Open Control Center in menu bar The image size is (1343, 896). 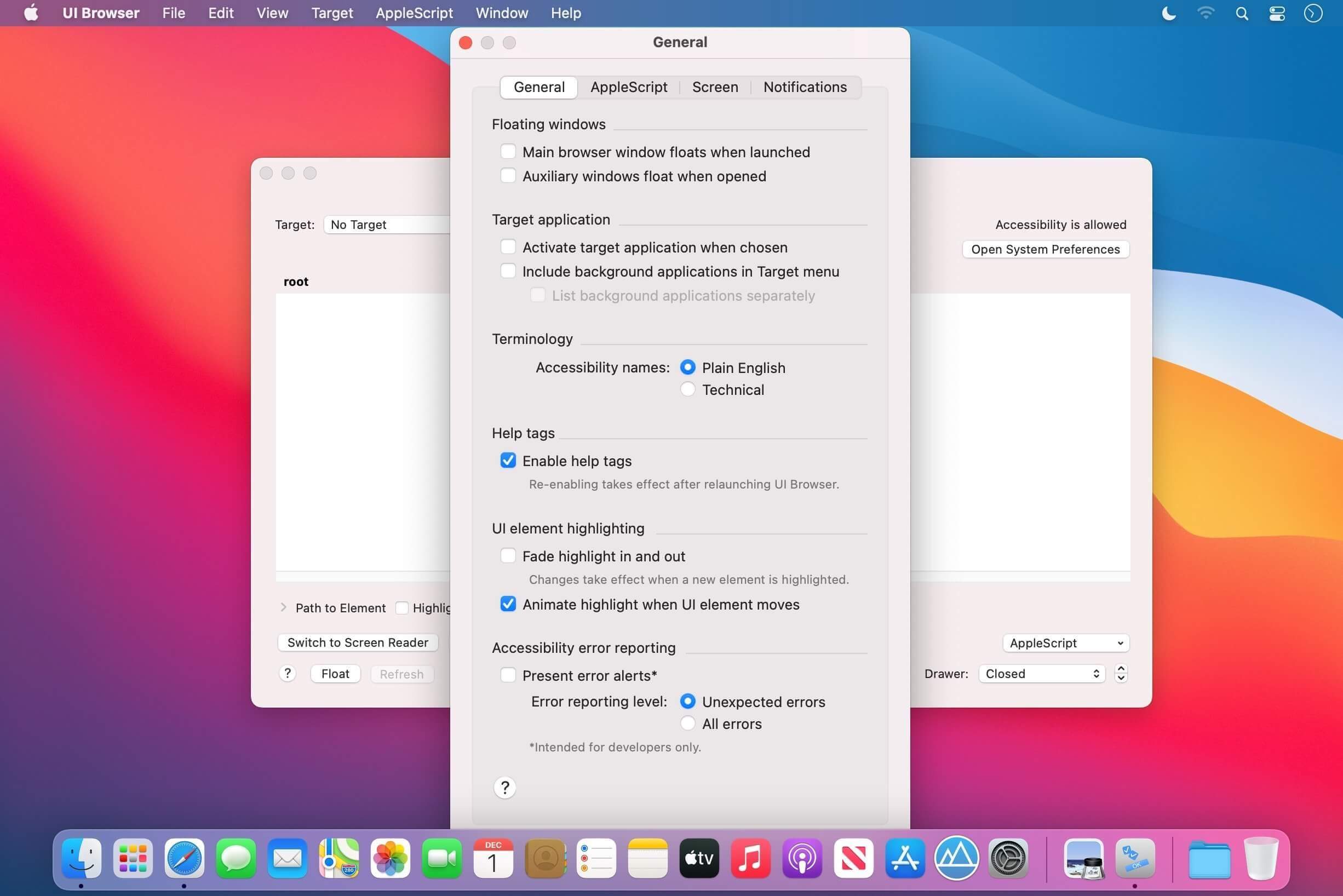coord(1277,13)
